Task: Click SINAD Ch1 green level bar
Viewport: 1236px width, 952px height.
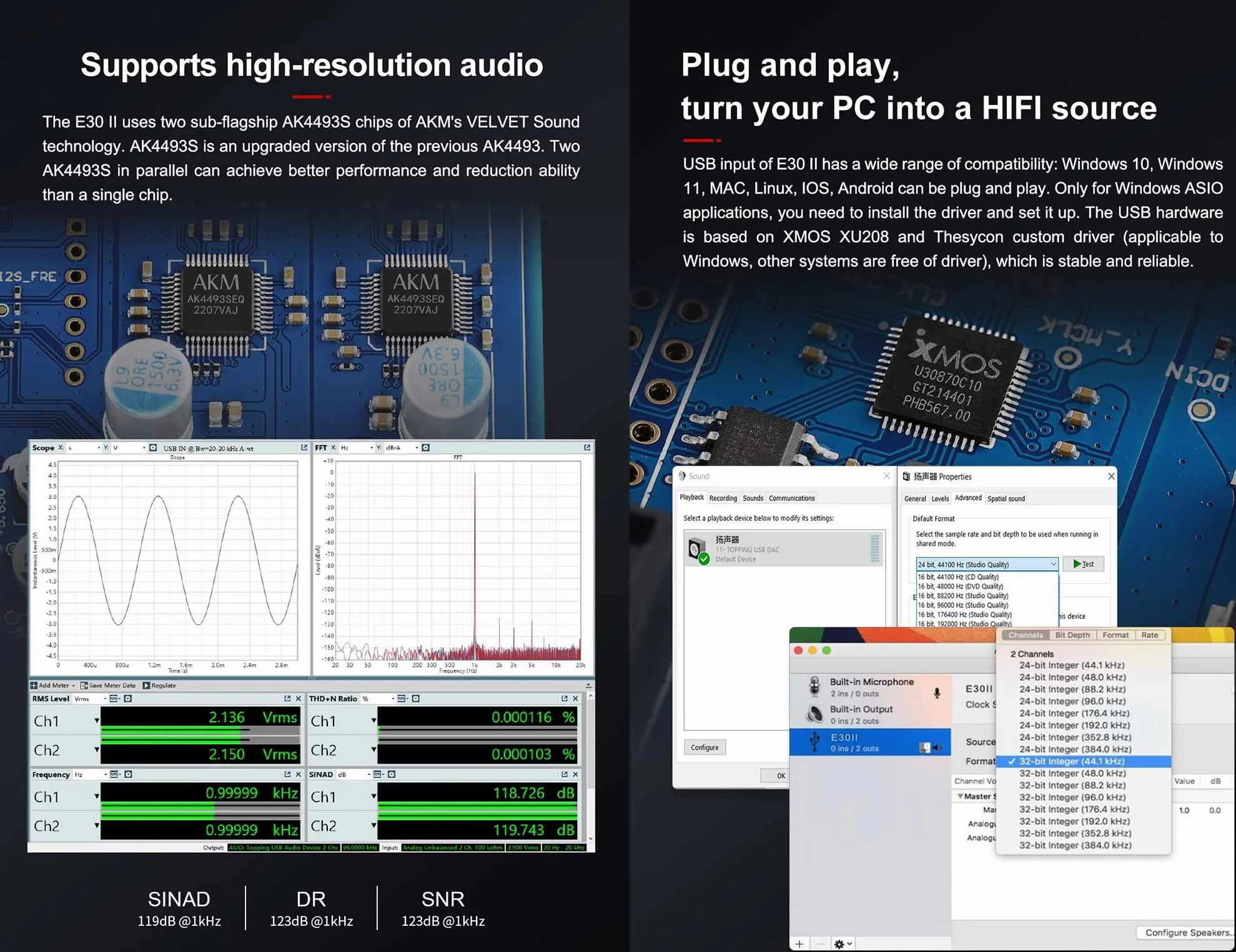Action: [477, 805]
